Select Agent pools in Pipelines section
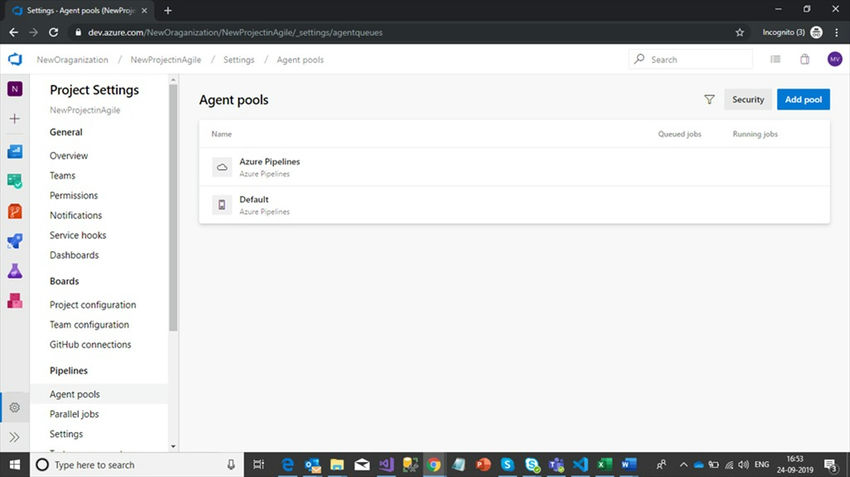 99,394
